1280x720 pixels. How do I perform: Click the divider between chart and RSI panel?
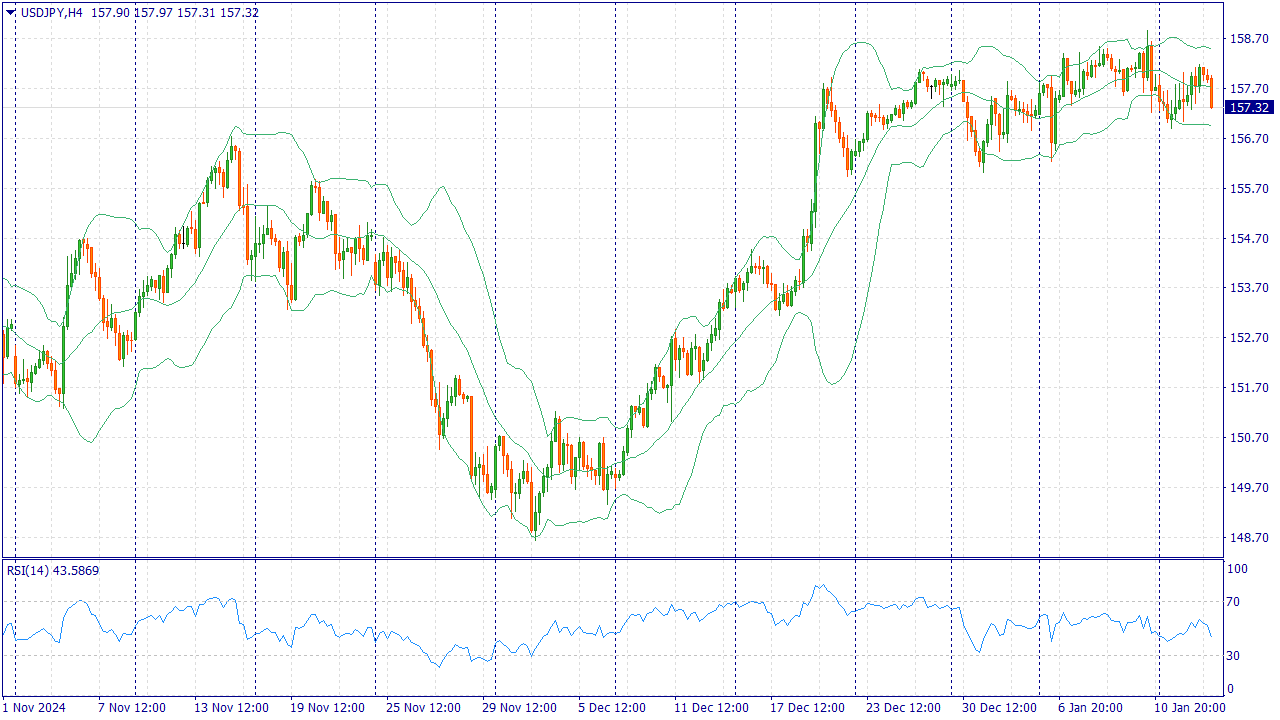click(x=612, y=558)
